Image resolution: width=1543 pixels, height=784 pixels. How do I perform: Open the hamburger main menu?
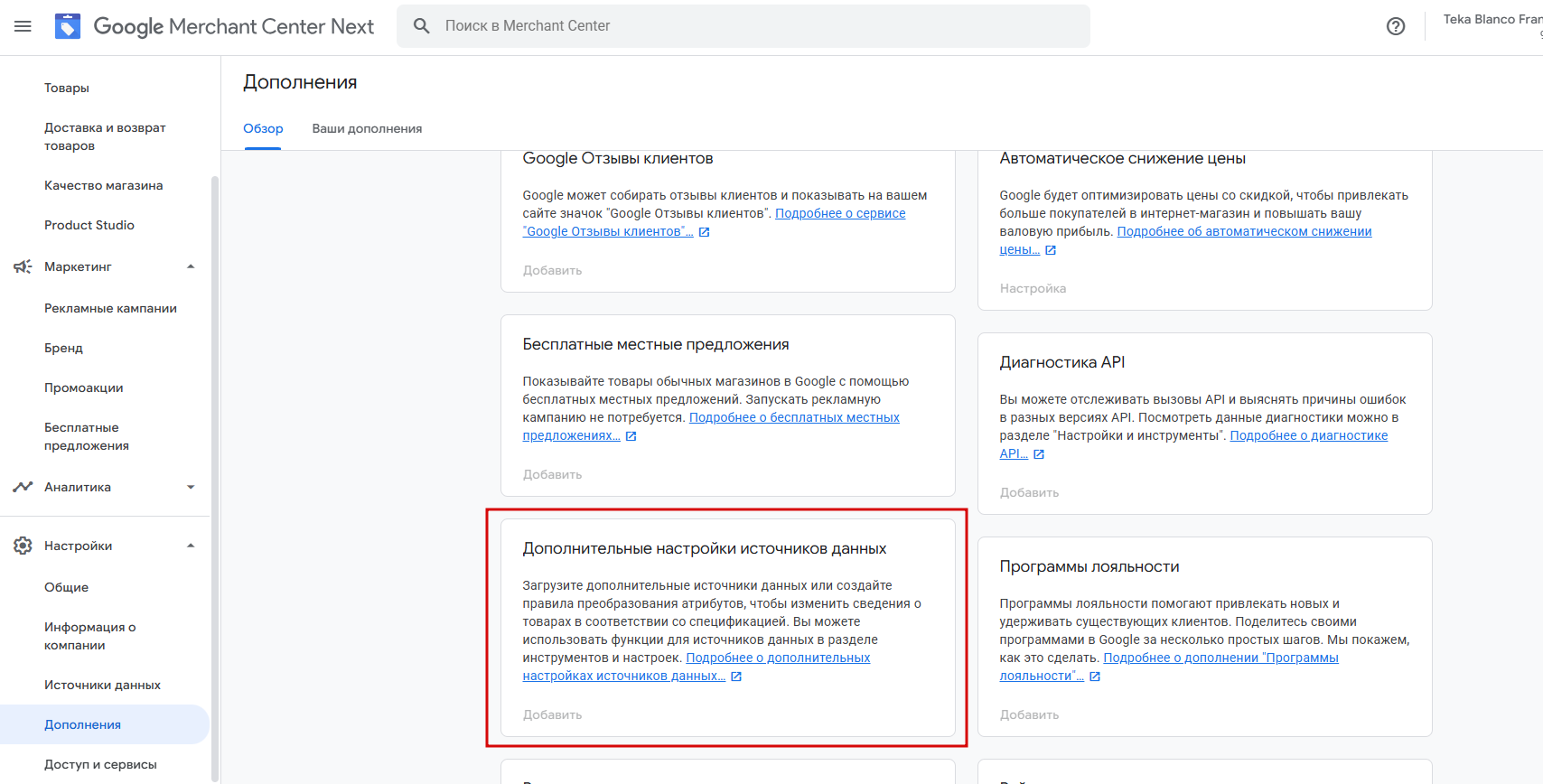[23, 26]
